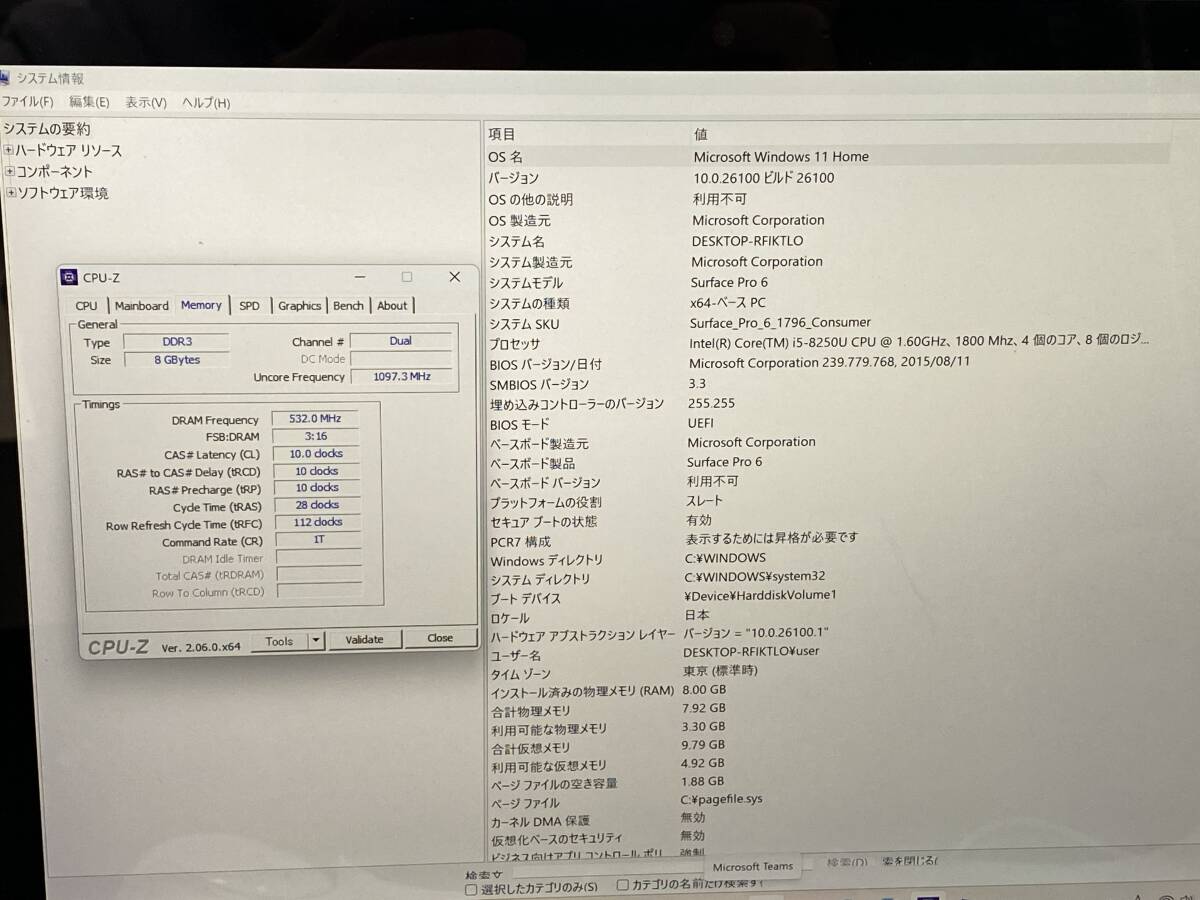Click the 値 column header
The width and height of the screenshot is (1200, 900).
[x=701, y=133]
